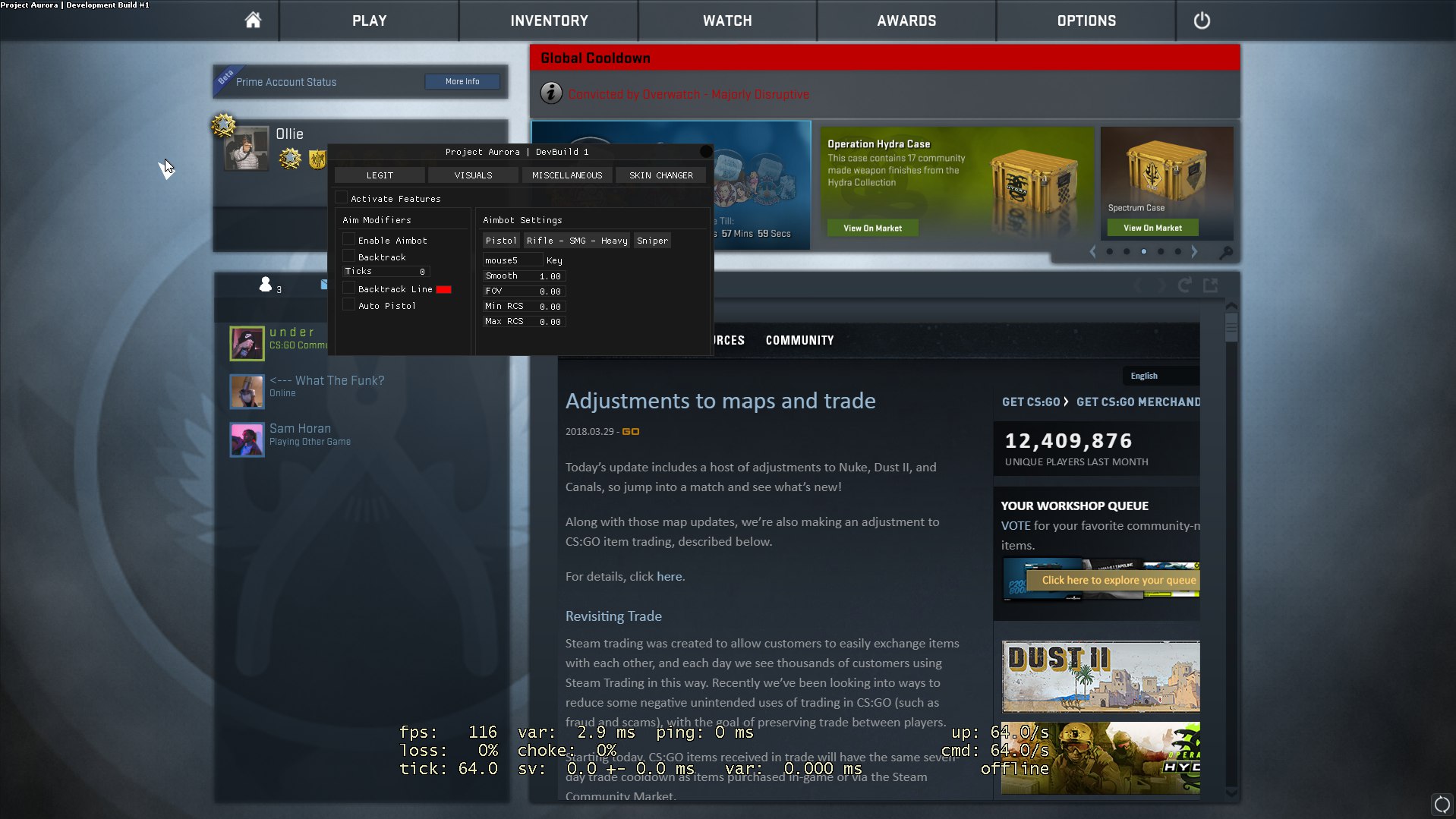This screenshot has height=819, width=1456.
Task: Select the COMMUNITY news tab
Action: (x=799, y=340)
